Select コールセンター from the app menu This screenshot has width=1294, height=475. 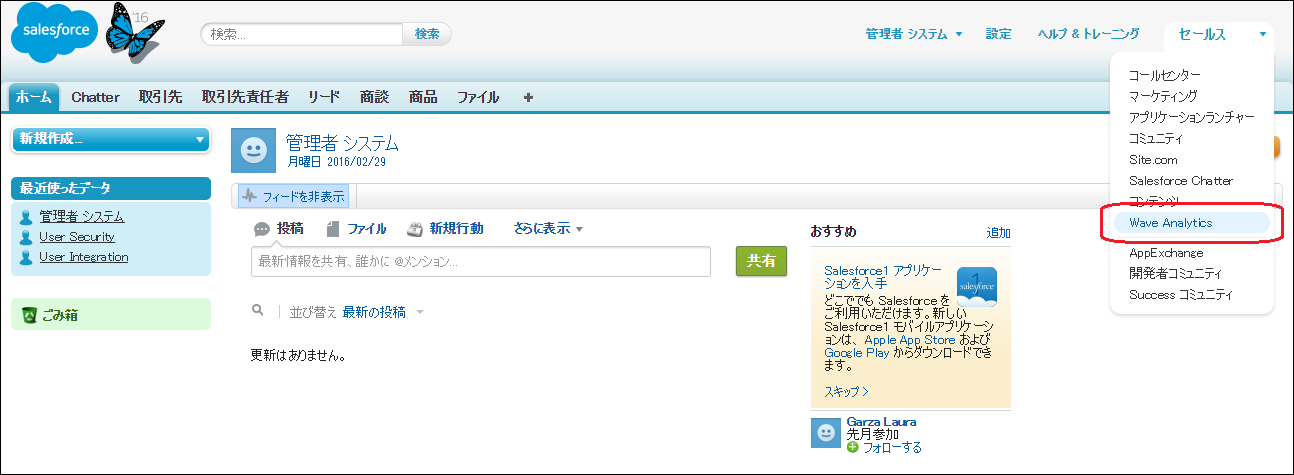point(1164,75)
